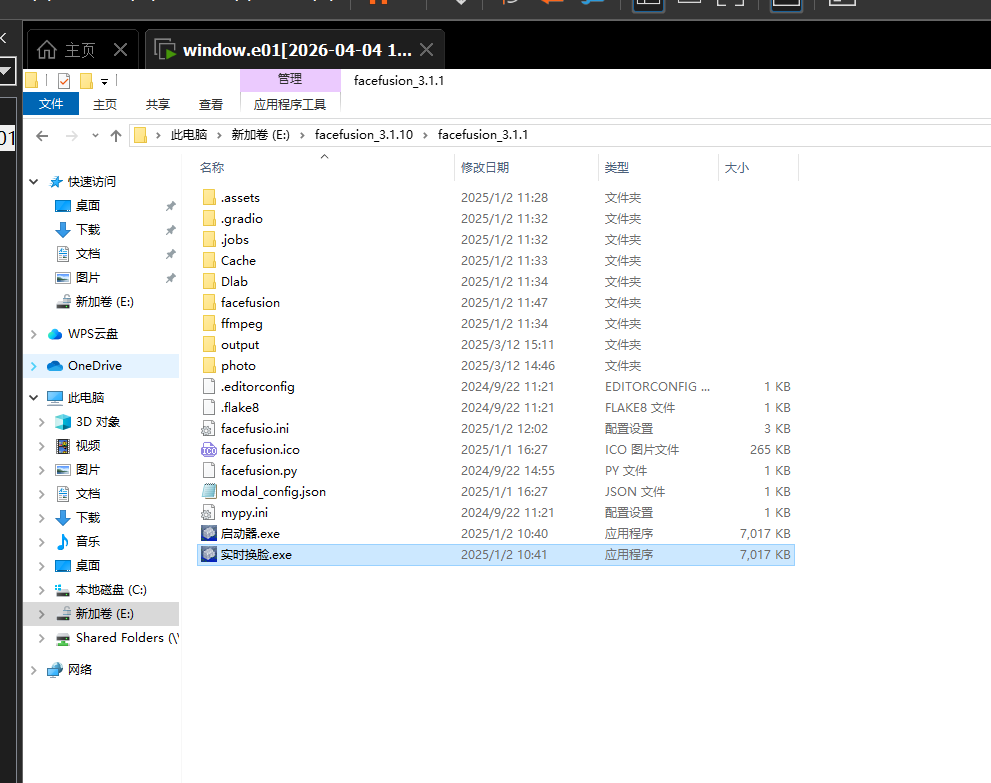Expand the 本地磁盘 (C:) node
Screen dimensions: 991x783
[42, 590]
